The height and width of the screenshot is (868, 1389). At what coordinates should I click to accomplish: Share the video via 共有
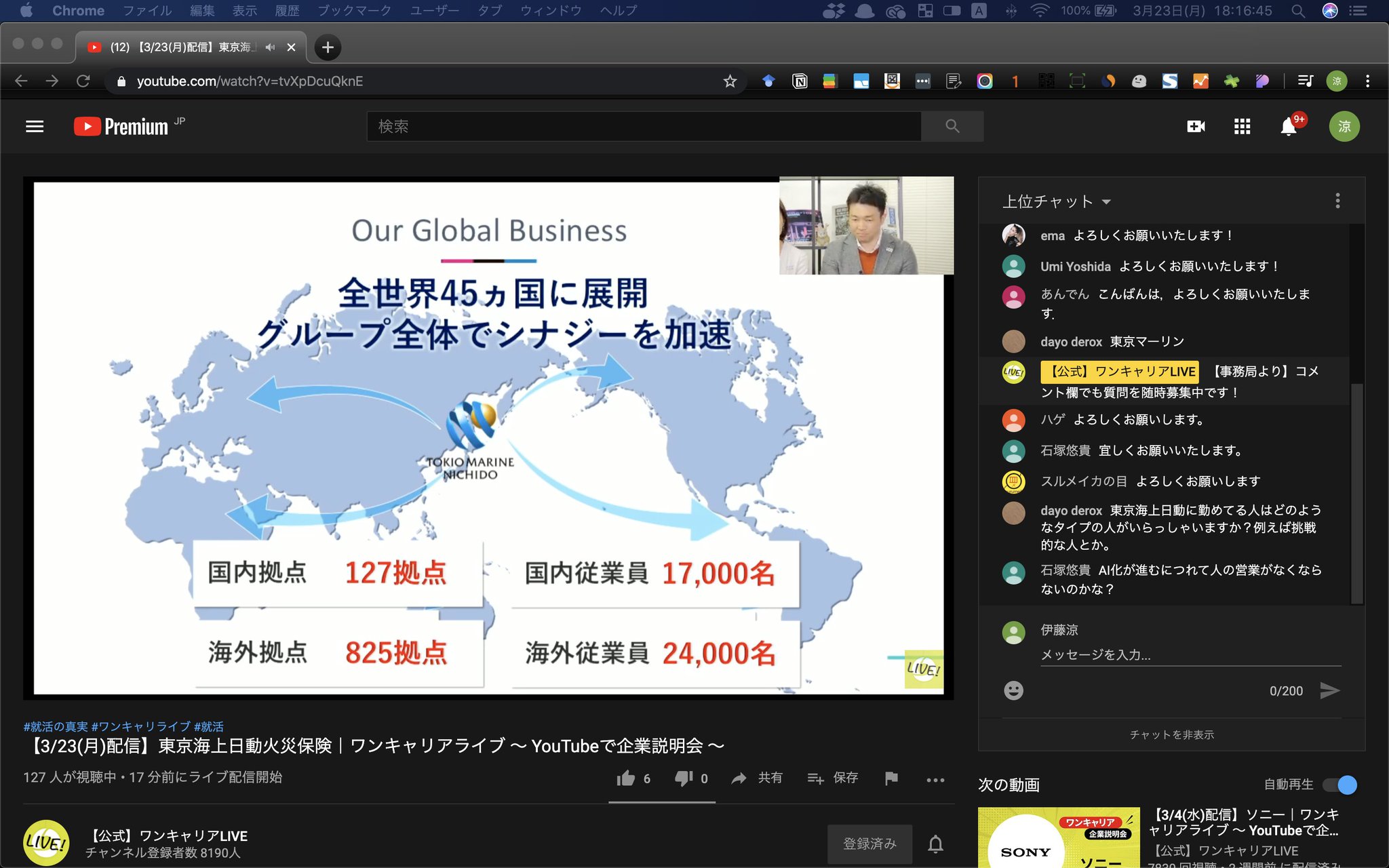point(757,778)
